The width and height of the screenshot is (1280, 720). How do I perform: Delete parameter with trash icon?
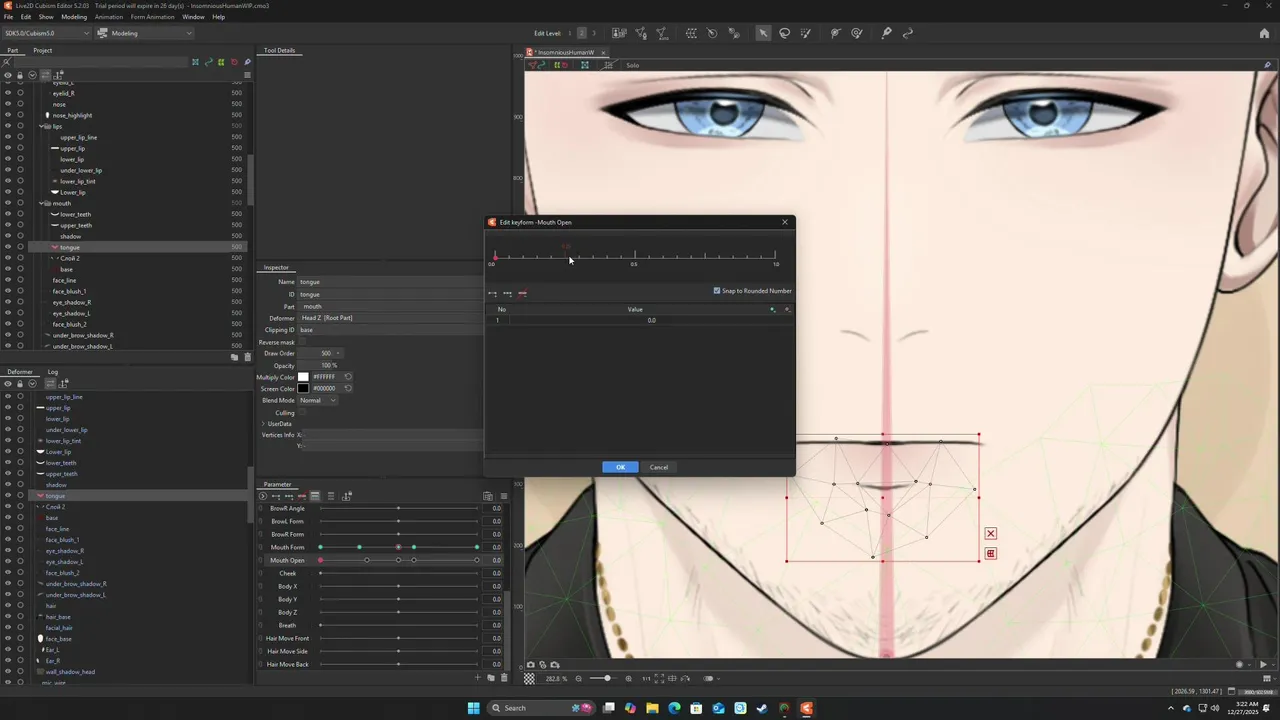pos(504,678)
